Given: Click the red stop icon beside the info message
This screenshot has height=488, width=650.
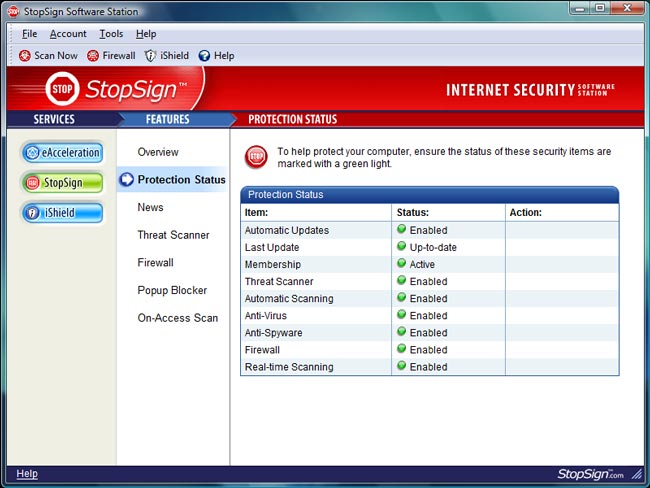Looking at the screenshot, I should 256,157.
